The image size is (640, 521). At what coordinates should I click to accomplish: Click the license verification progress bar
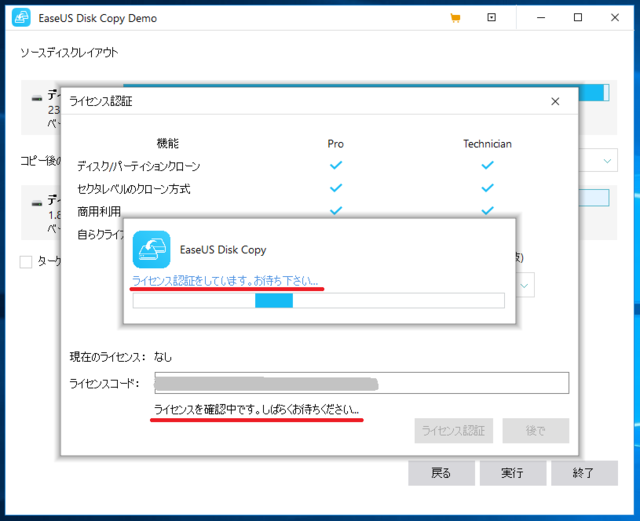point(319,301)
